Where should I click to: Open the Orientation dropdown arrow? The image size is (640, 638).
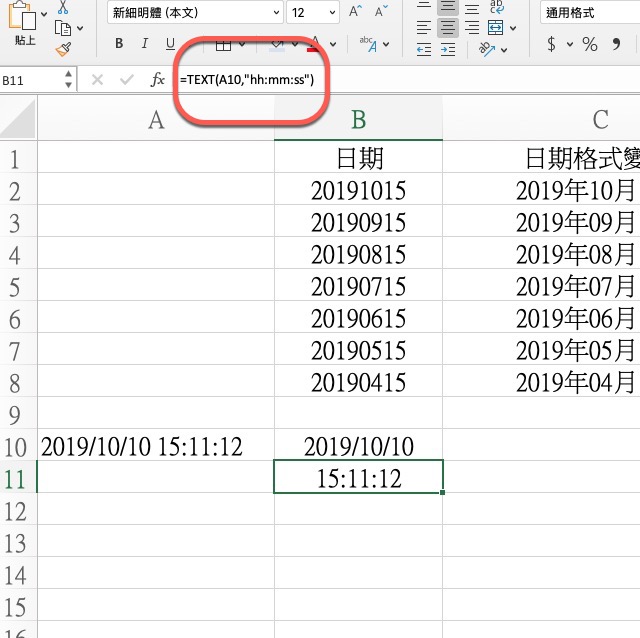504,50
